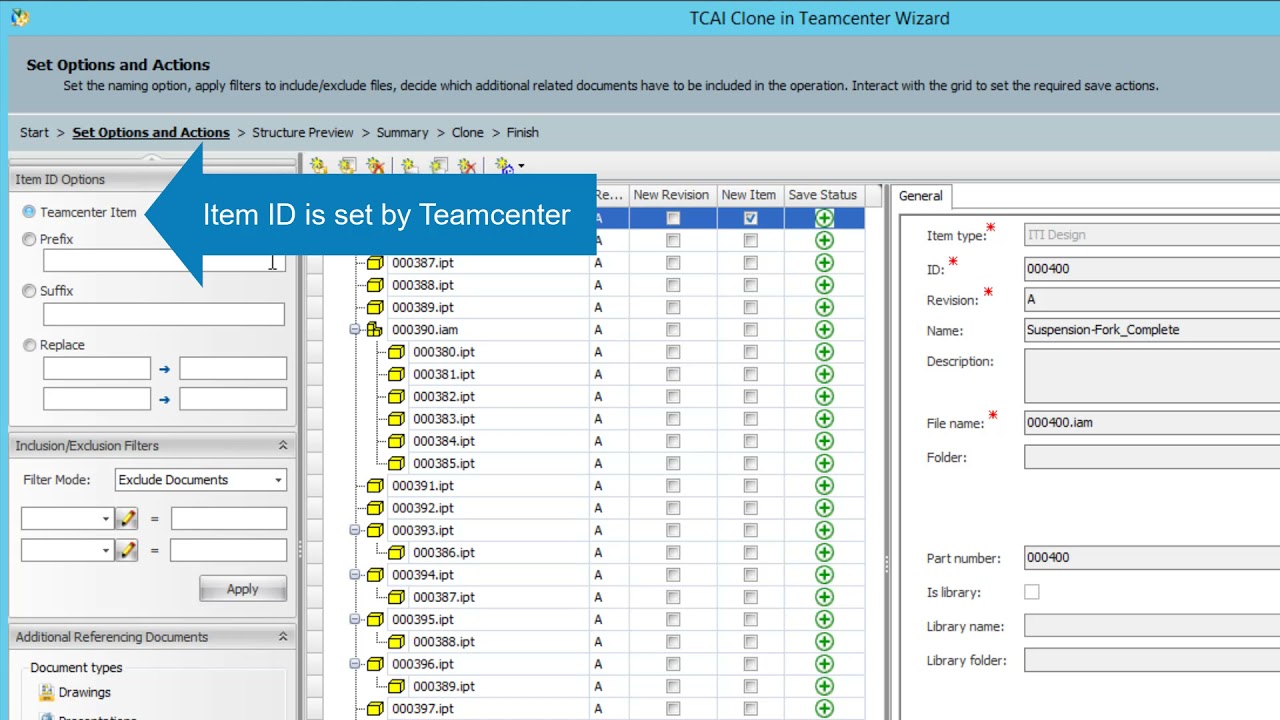Toggle the Is library checkbox
Screen dimensions: 1280x720
point(1032,592)
